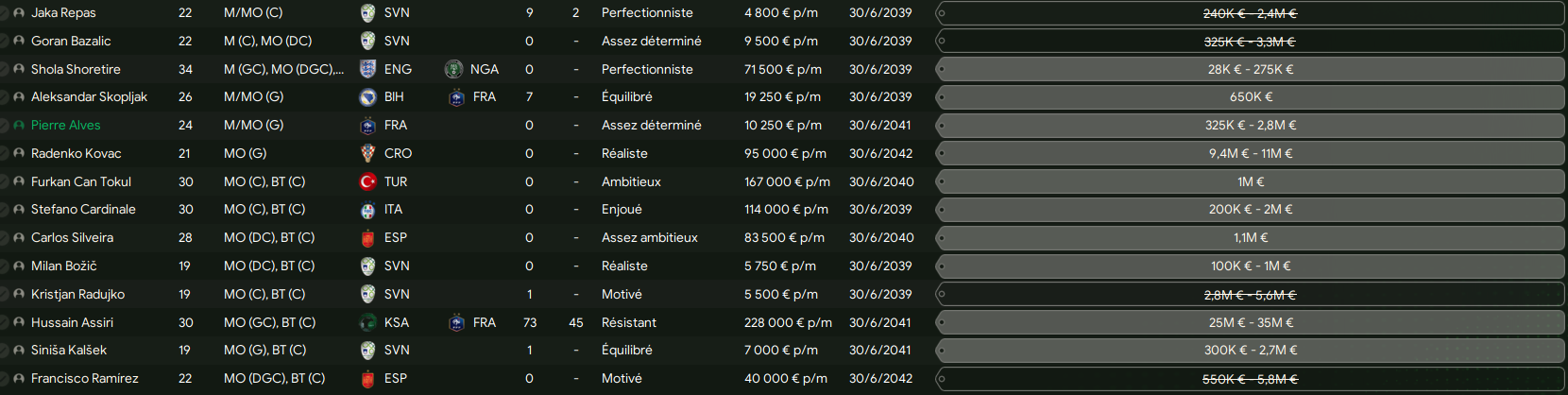This screenshot has height=395, width=1568.
Task: Click the Italy crest beside Stefano Cardinale
Action: click(x=367, y=210)
